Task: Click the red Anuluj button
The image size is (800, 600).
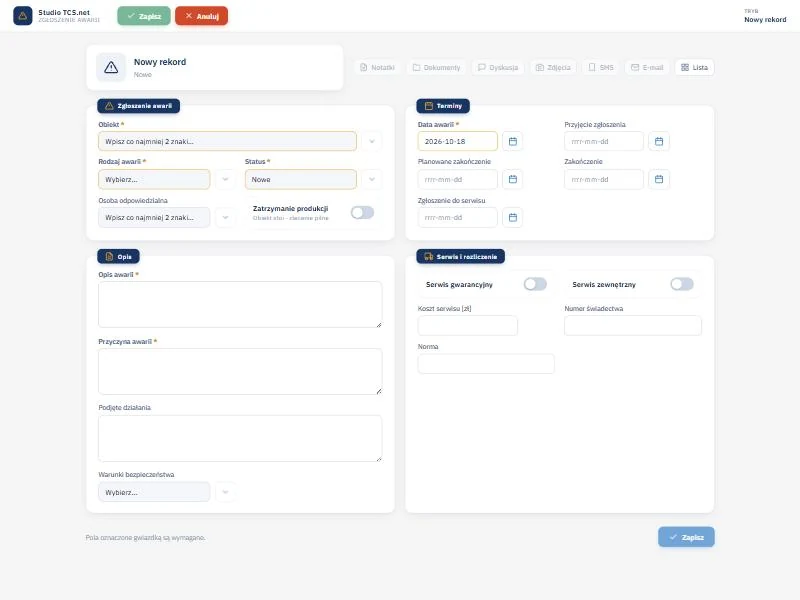Action: click(202, 16)
